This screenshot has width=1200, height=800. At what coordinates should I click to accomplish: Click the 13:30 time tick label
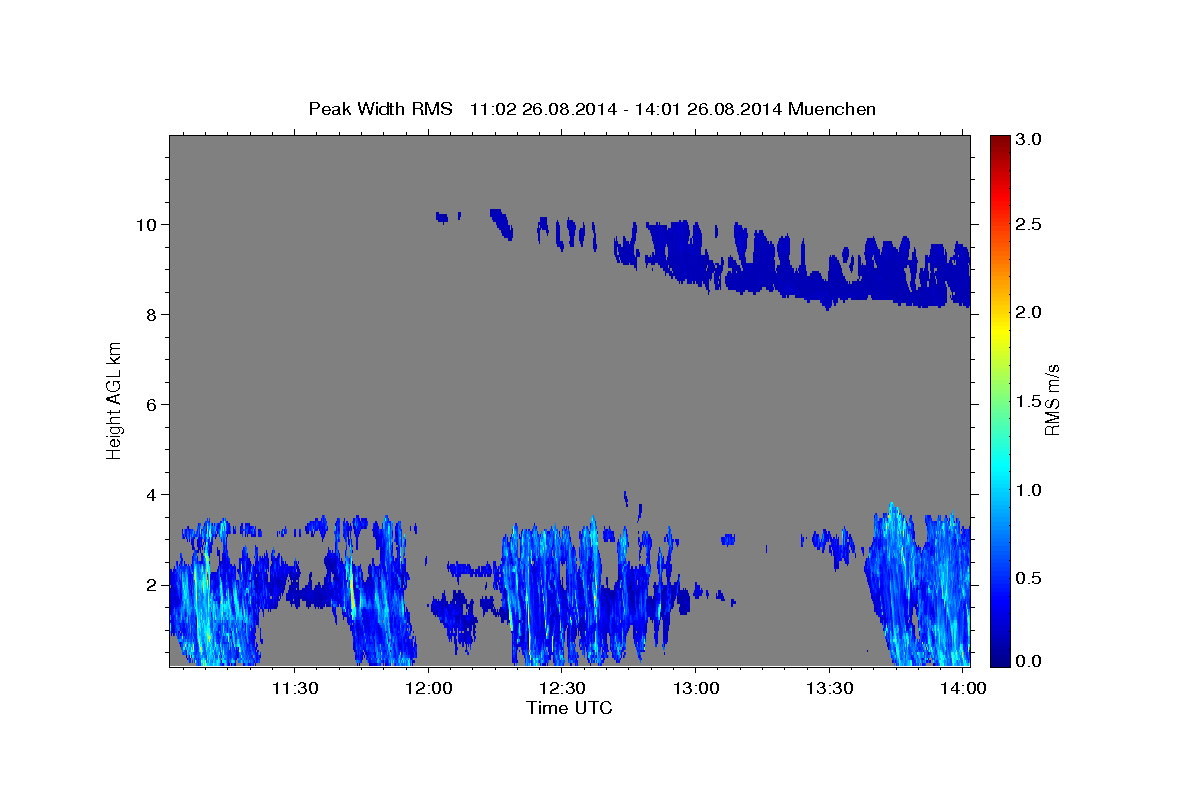click(x=830, y=688)
